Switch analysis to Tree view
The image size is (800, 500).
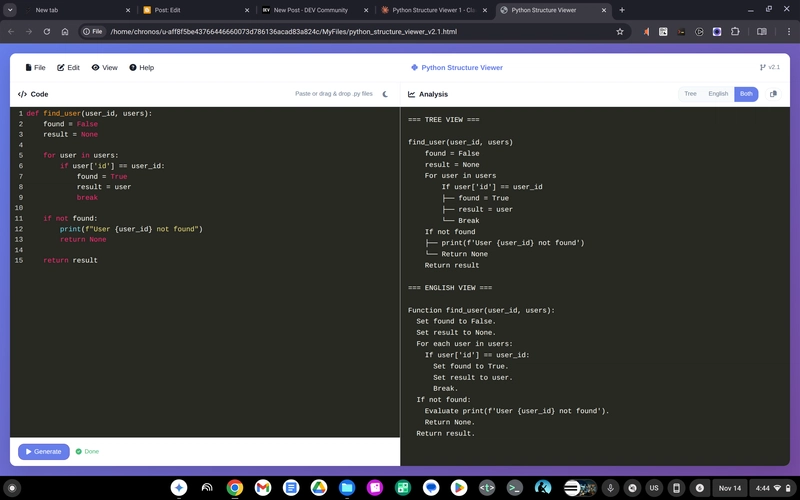(690, 94)
